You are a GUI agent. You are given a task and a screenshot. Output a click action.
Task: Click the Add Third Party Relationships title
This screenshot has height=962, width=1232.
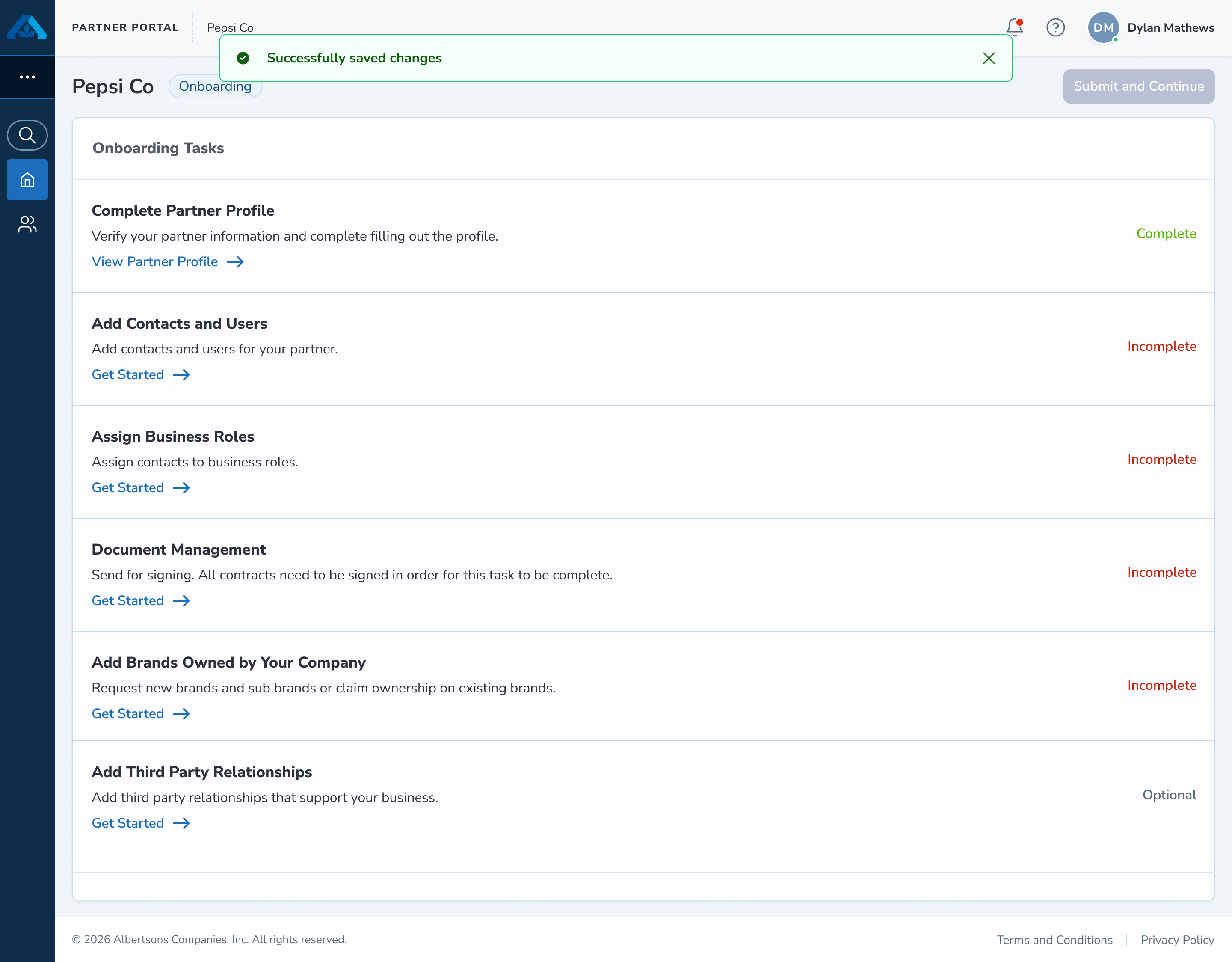click(202, 772)
